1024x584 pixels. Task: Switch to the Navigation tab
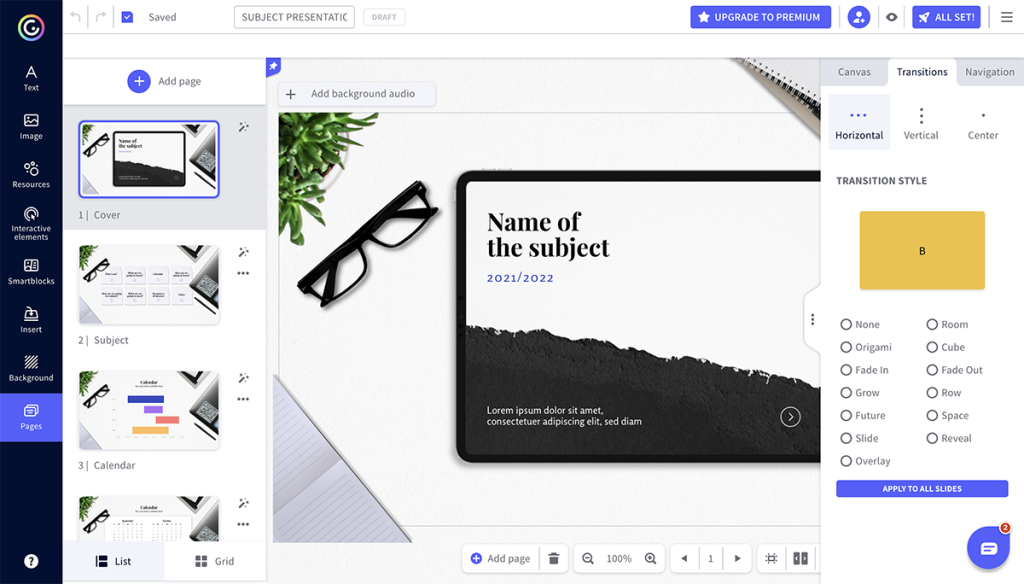(989, 72)
